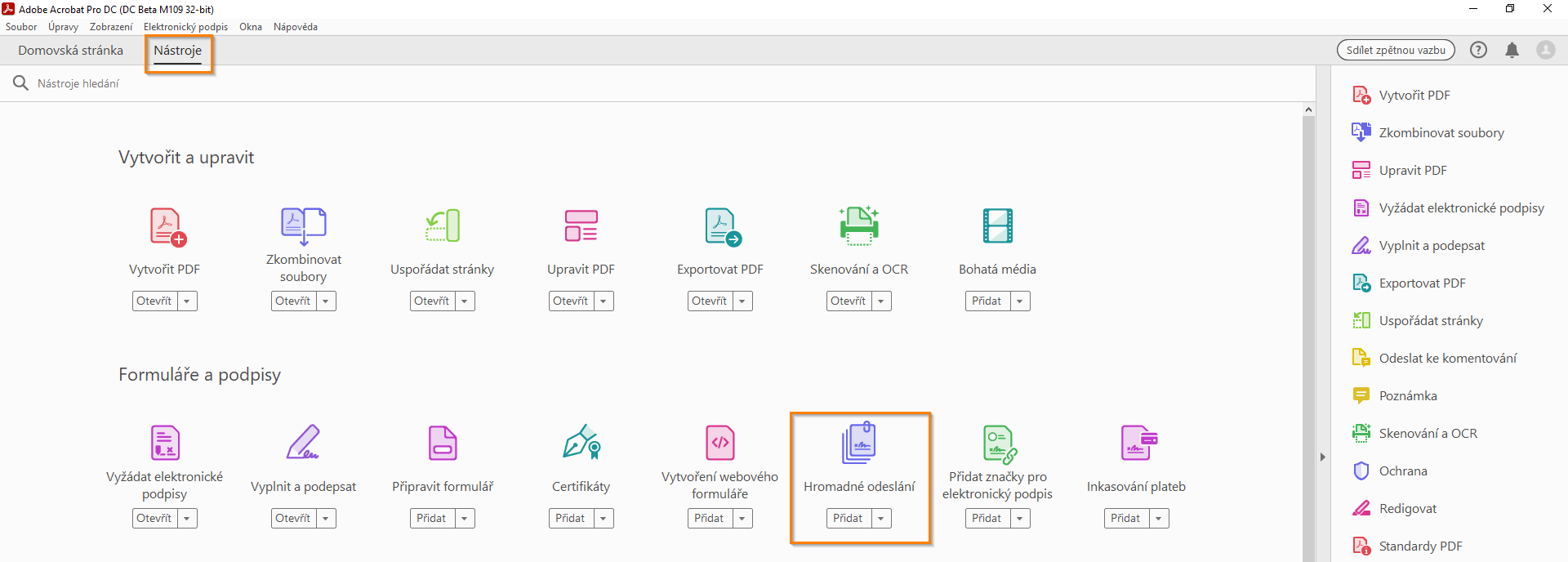The width and height of the screenshot is (1568, 562).
Task: Select Vyžádat elektronické podpisy in right sidebar
Action: tap(1448, 207)
